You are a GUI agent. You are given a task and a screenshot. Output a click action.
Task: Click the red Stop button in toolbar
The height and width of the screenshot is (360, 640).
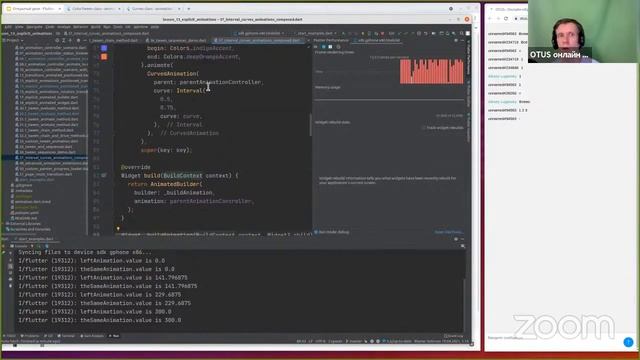pos(382,33)
